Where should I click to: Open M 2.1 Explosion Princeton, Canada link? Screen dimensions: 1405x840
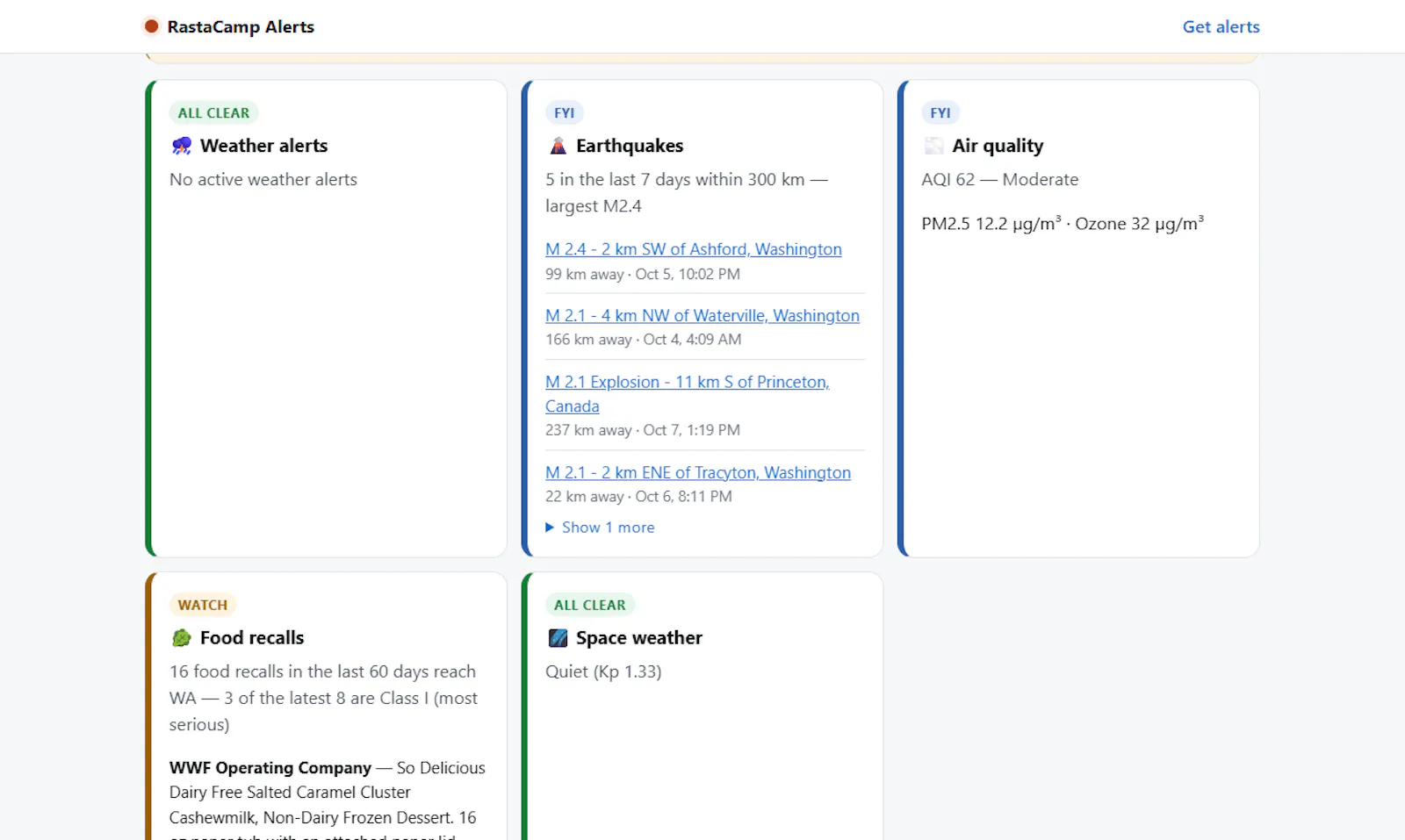[x=687, y=394]
